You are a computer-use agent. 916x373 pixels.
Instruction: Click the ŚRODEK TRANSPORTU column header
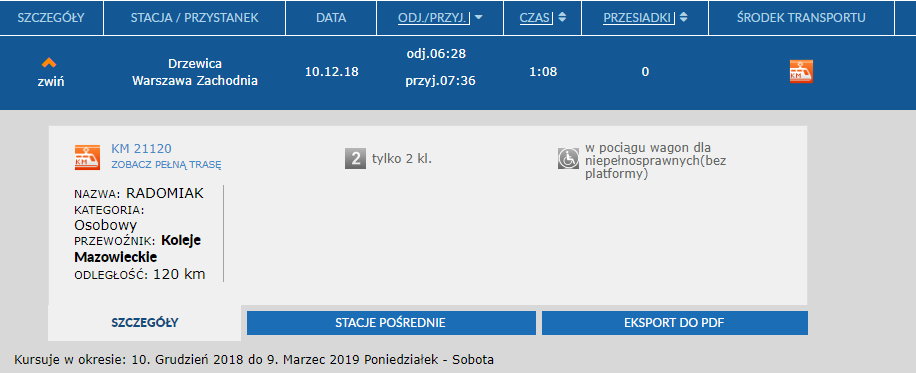click(x=801, y=18)
